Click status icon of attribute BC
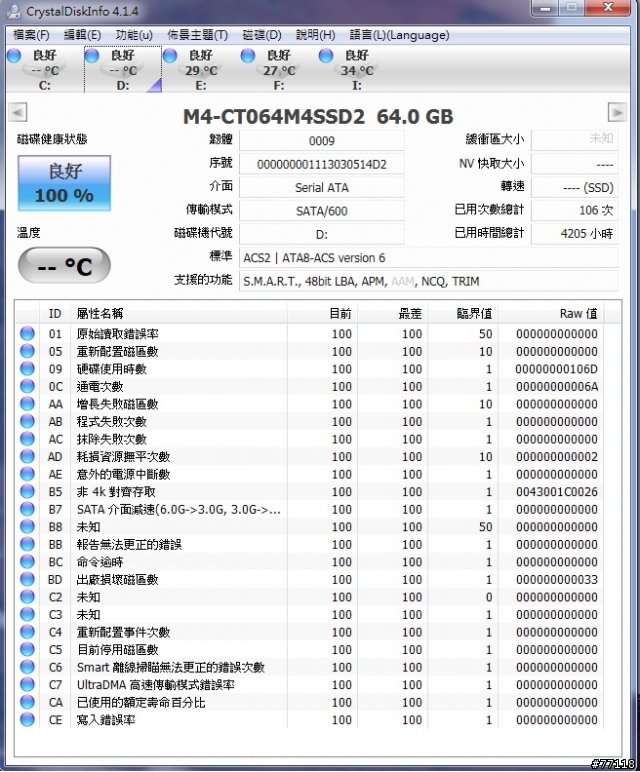The height and width of the screenshot is (772, 640). point(28,562)
